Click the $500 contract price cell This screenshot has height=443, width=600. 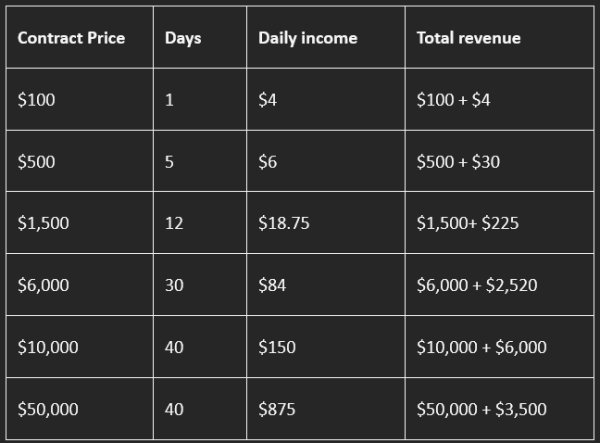[x=37, y=162]
